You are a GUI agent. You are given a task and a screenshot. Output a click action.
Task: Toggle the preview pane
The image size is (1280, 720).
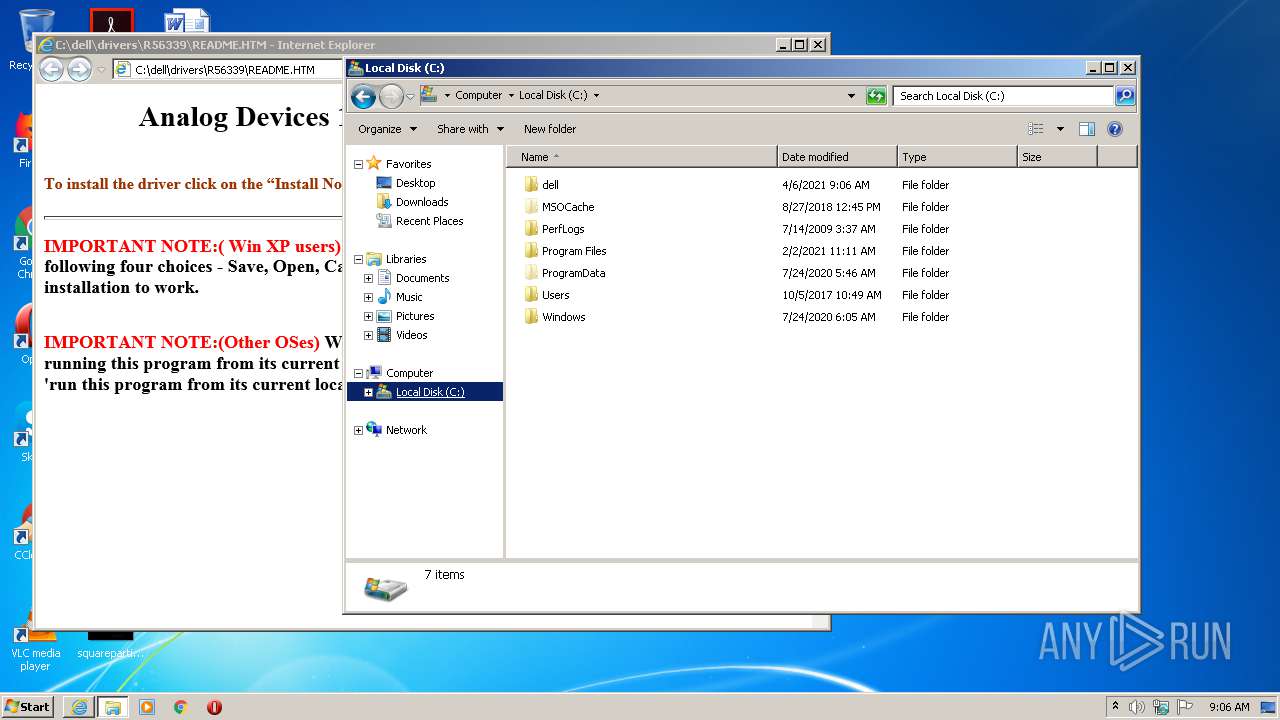[1087, 129]
